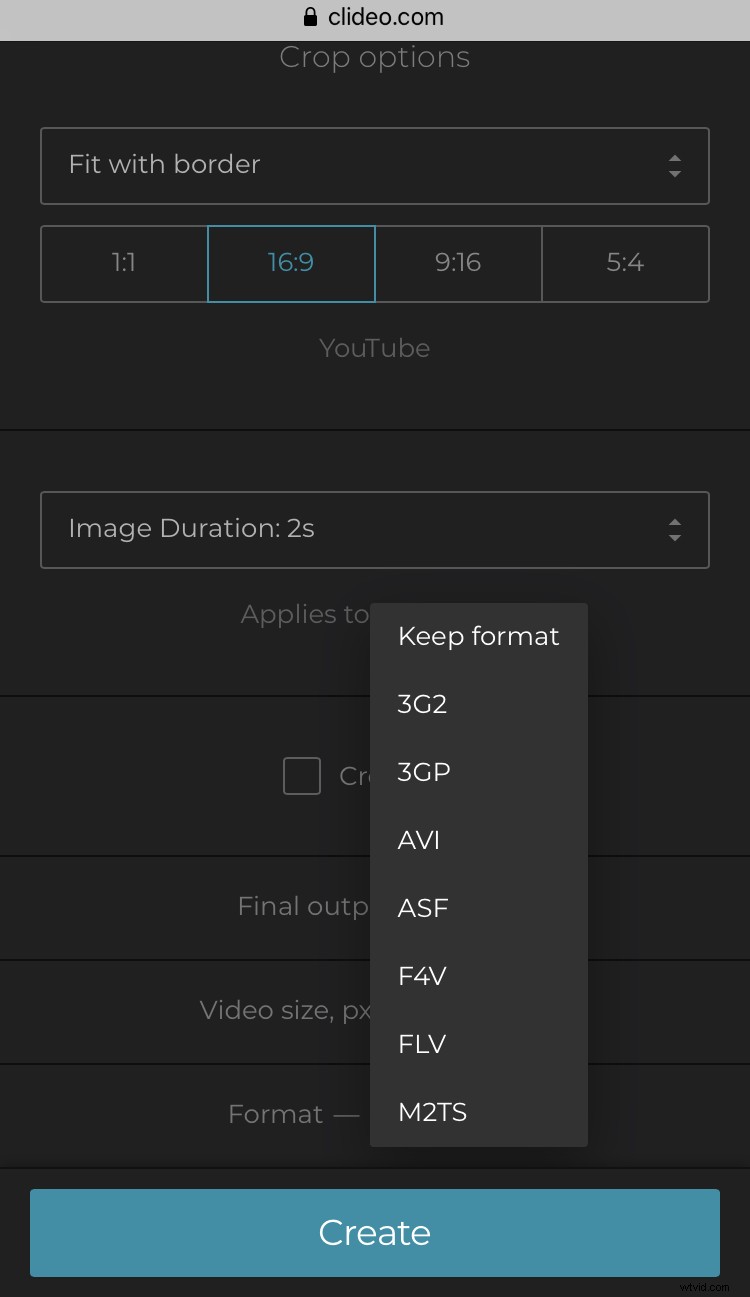Open the Image Duration dropdown
Image resolution: width=750 pixels, height=1297 pixels.
375,530
